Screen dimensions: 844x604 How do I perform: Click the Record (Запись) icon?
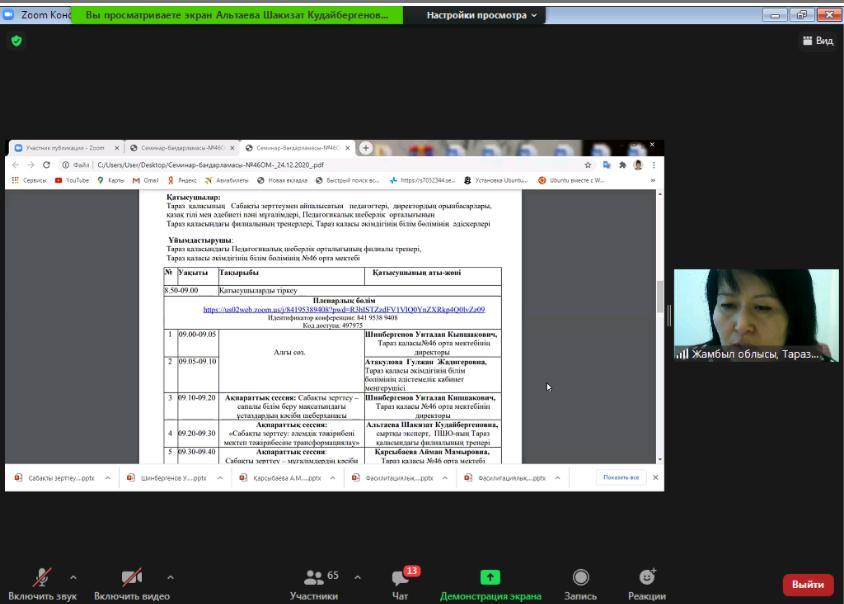(x=580, y=577)
